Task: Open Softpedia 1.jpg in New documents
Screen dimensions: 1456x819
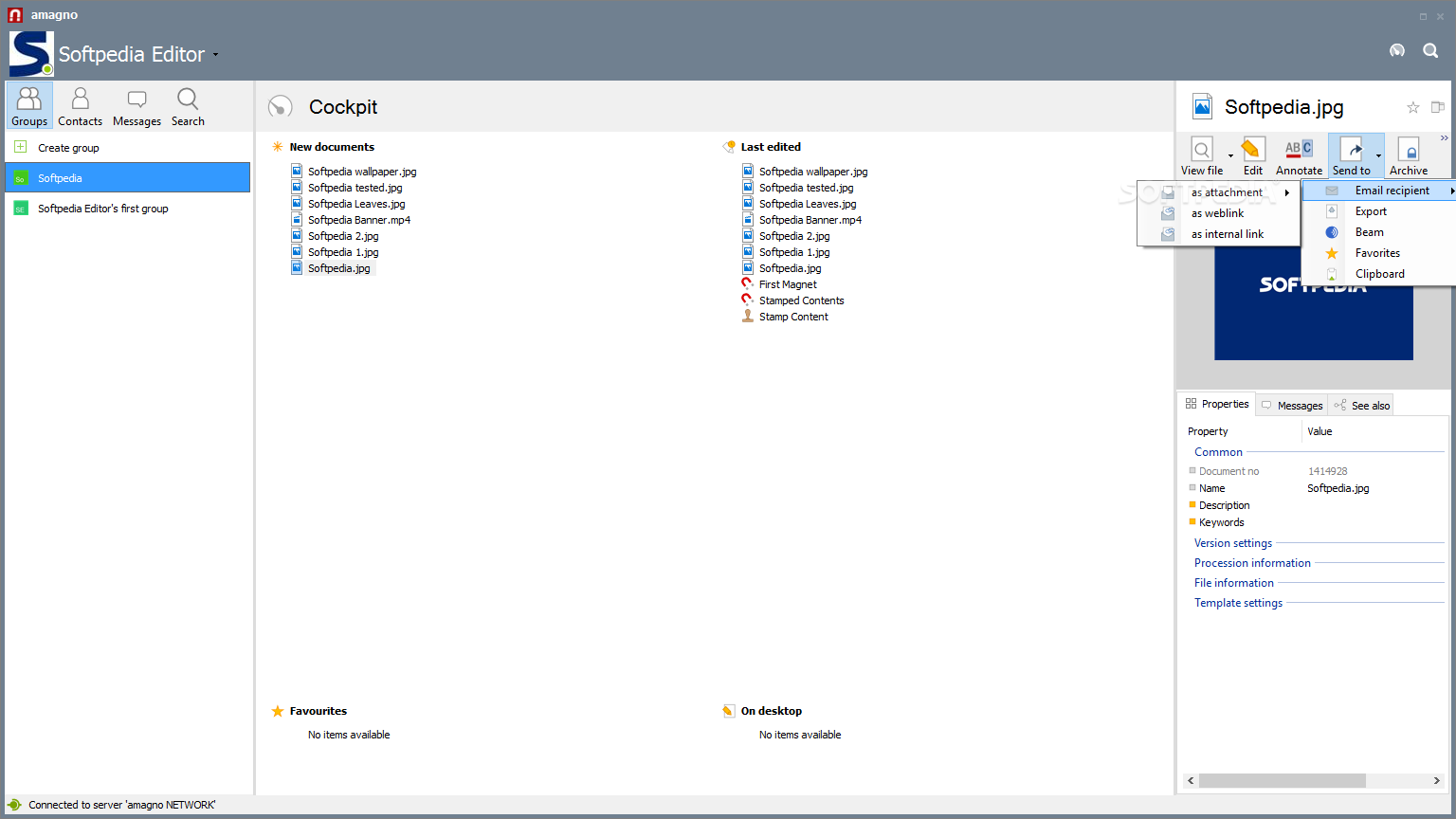Action: (343, 252)
